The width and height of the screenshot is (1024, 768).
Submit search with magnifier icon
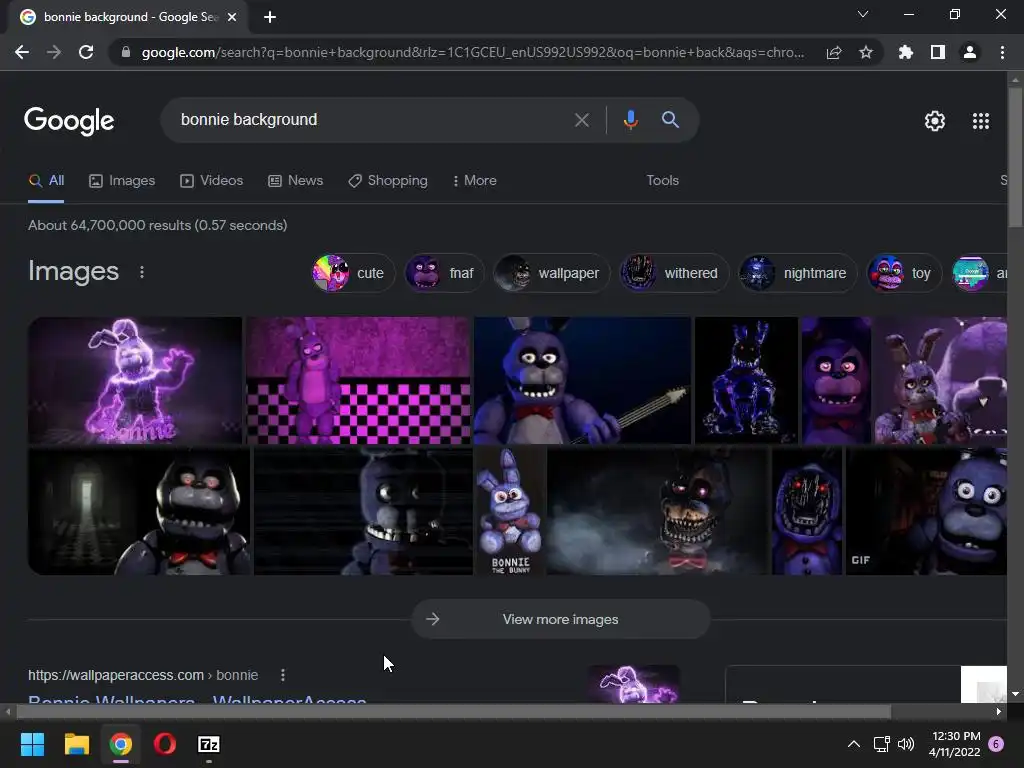tap(670, 120)
